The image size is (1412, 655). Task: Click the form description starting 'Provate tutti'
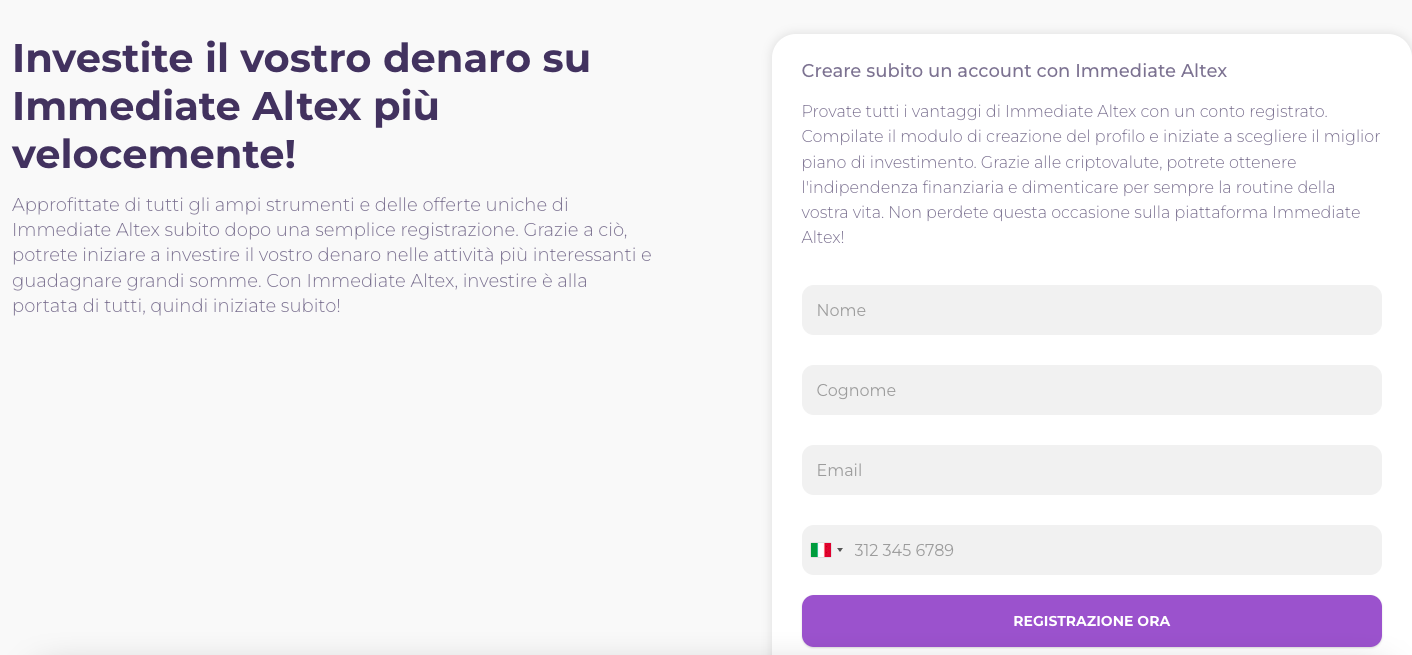(1090, 174)
